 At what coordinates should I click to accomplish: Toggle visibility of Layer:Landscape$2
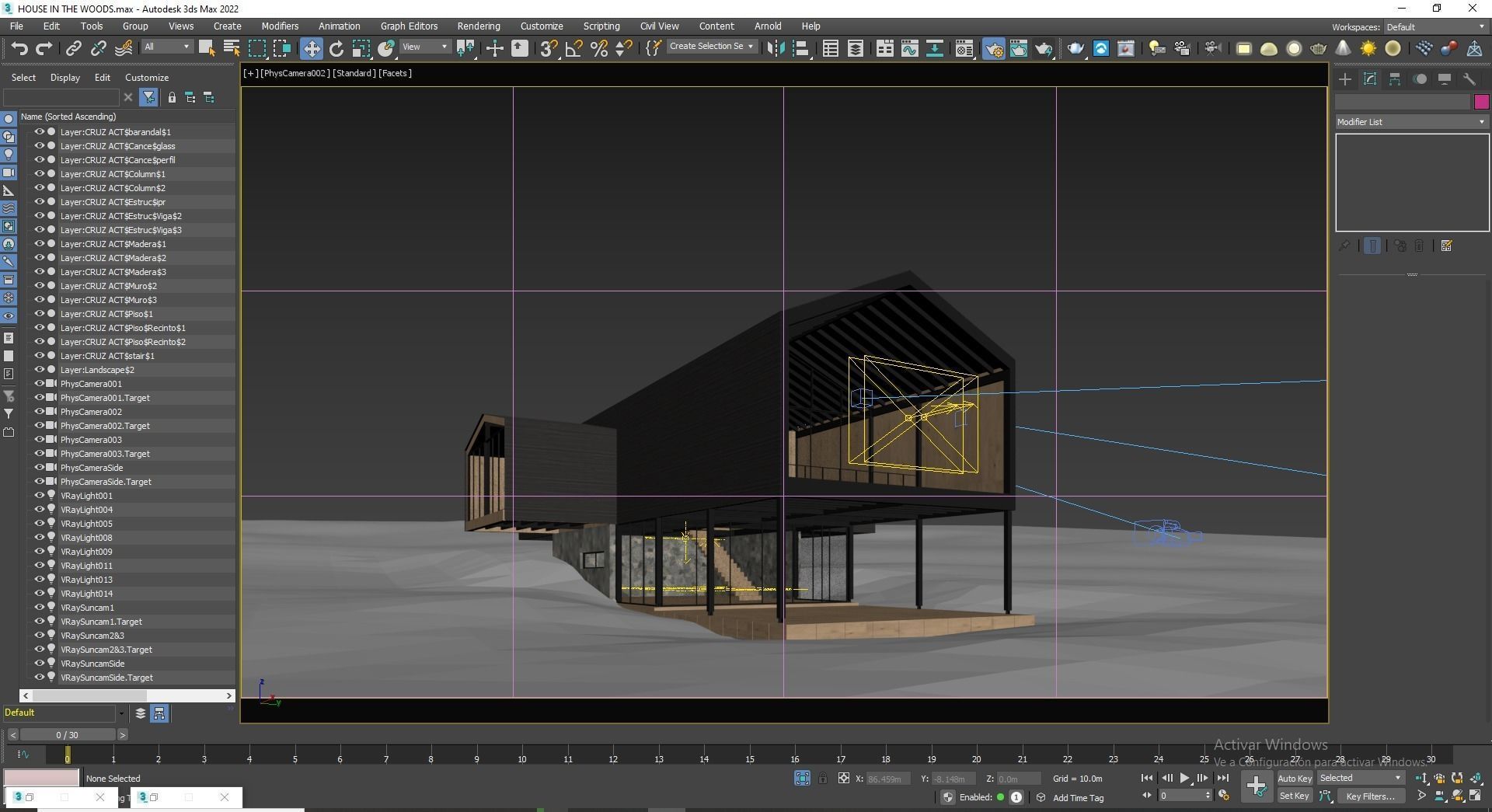(39, 369)
